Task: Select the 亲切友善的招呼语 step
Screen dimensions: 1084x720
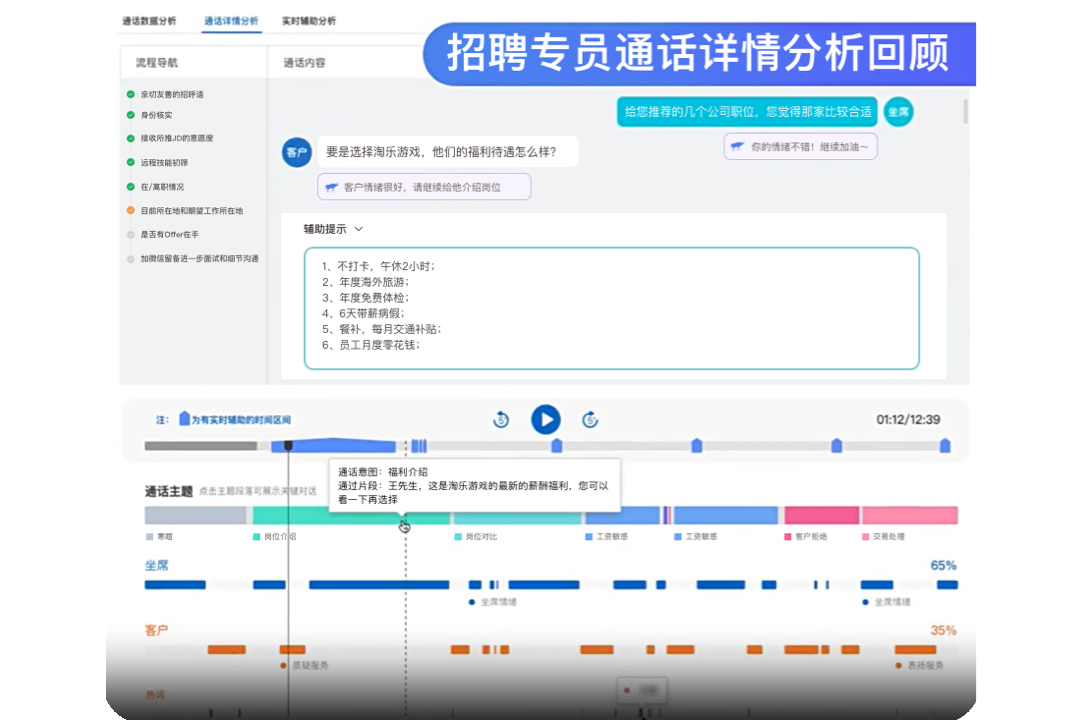Action: (172, 95)
